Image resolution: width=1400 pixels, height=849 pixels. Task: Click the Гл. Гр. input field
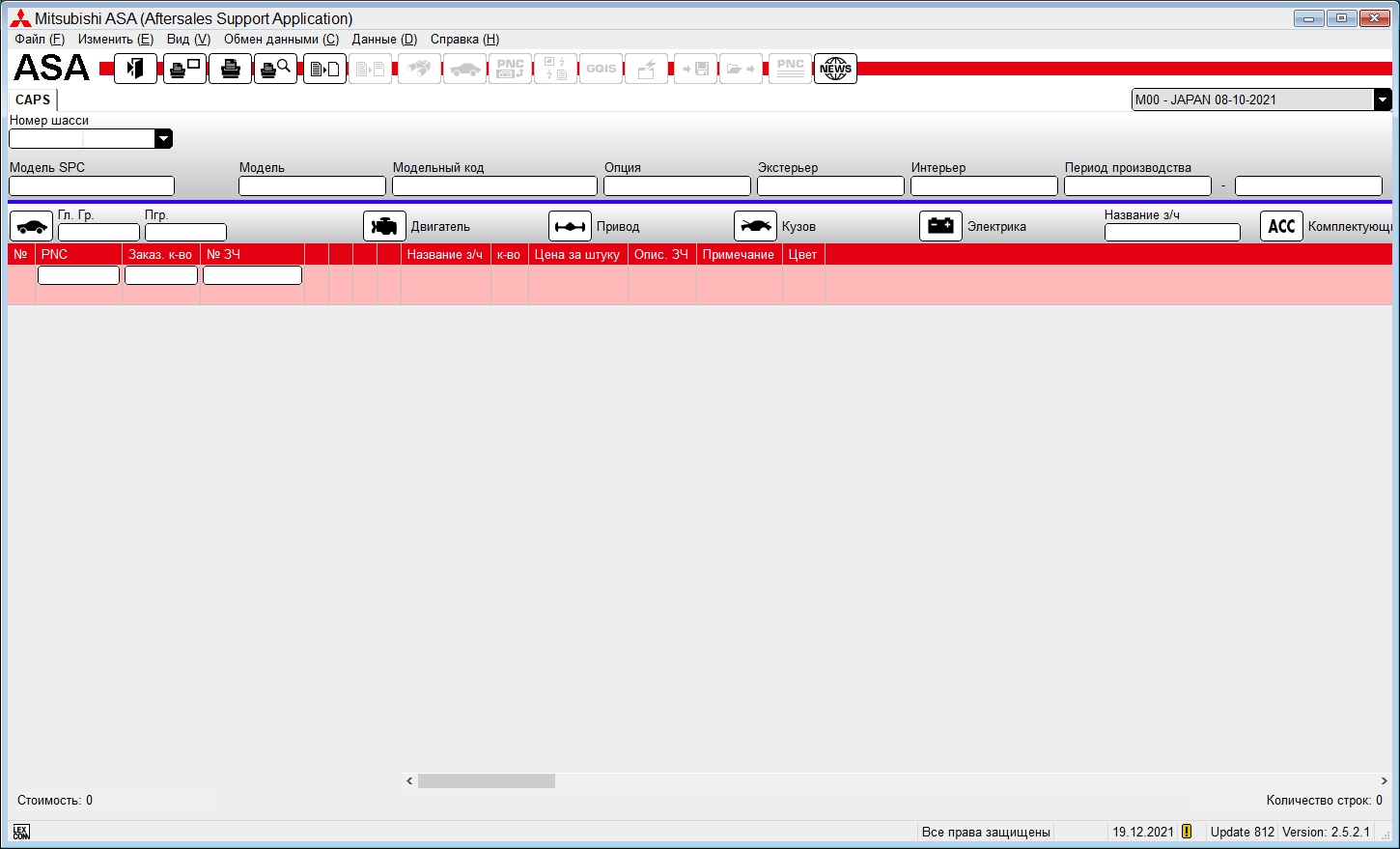(x=98, y=233)
